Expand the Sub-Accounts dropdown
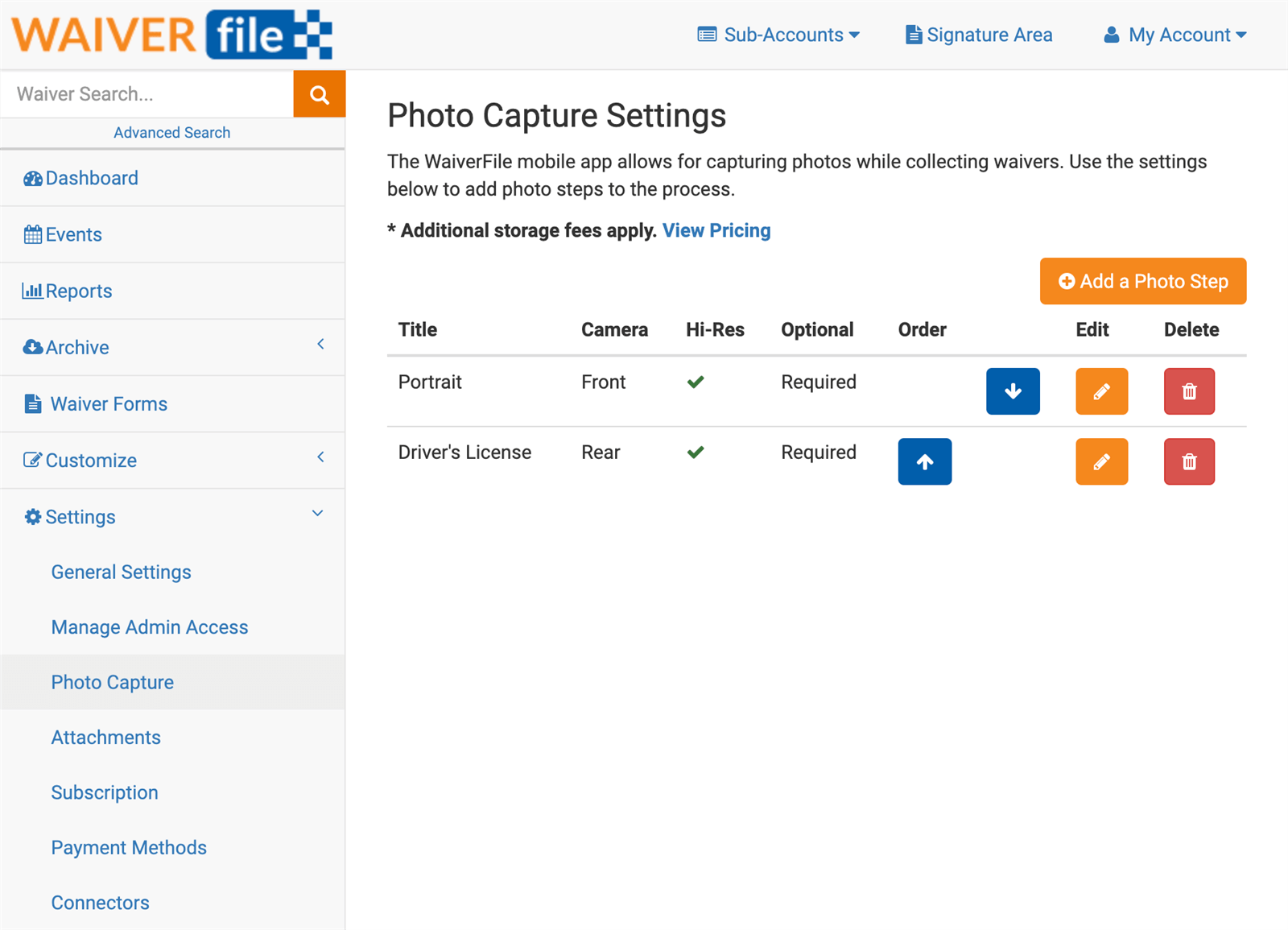Screen dimensions: 1288x930 tap(778, 35)
